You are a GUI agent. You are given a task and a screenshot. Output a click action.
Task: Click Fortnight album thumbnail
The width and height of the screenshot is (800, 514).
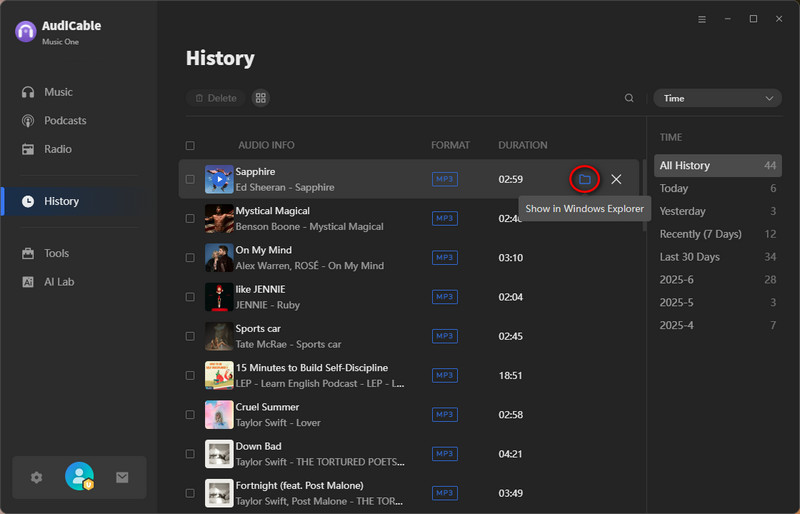coord(219,493)
